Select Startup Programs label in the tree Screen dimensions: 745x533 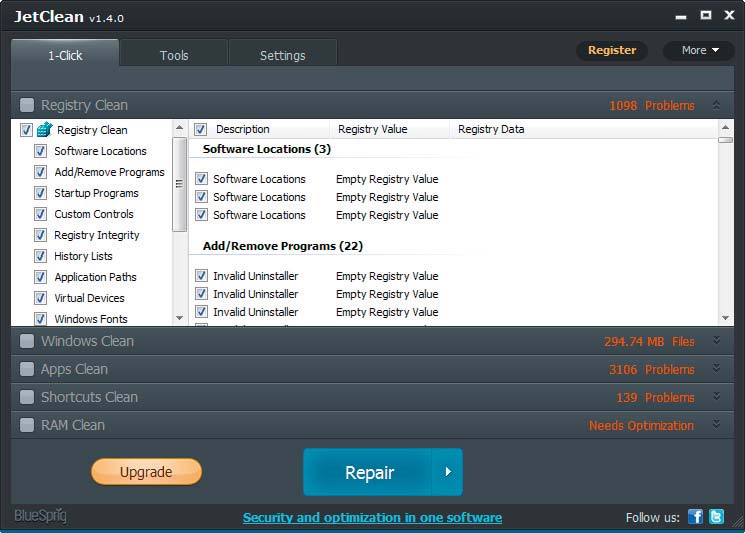click(x=96, y=193)
